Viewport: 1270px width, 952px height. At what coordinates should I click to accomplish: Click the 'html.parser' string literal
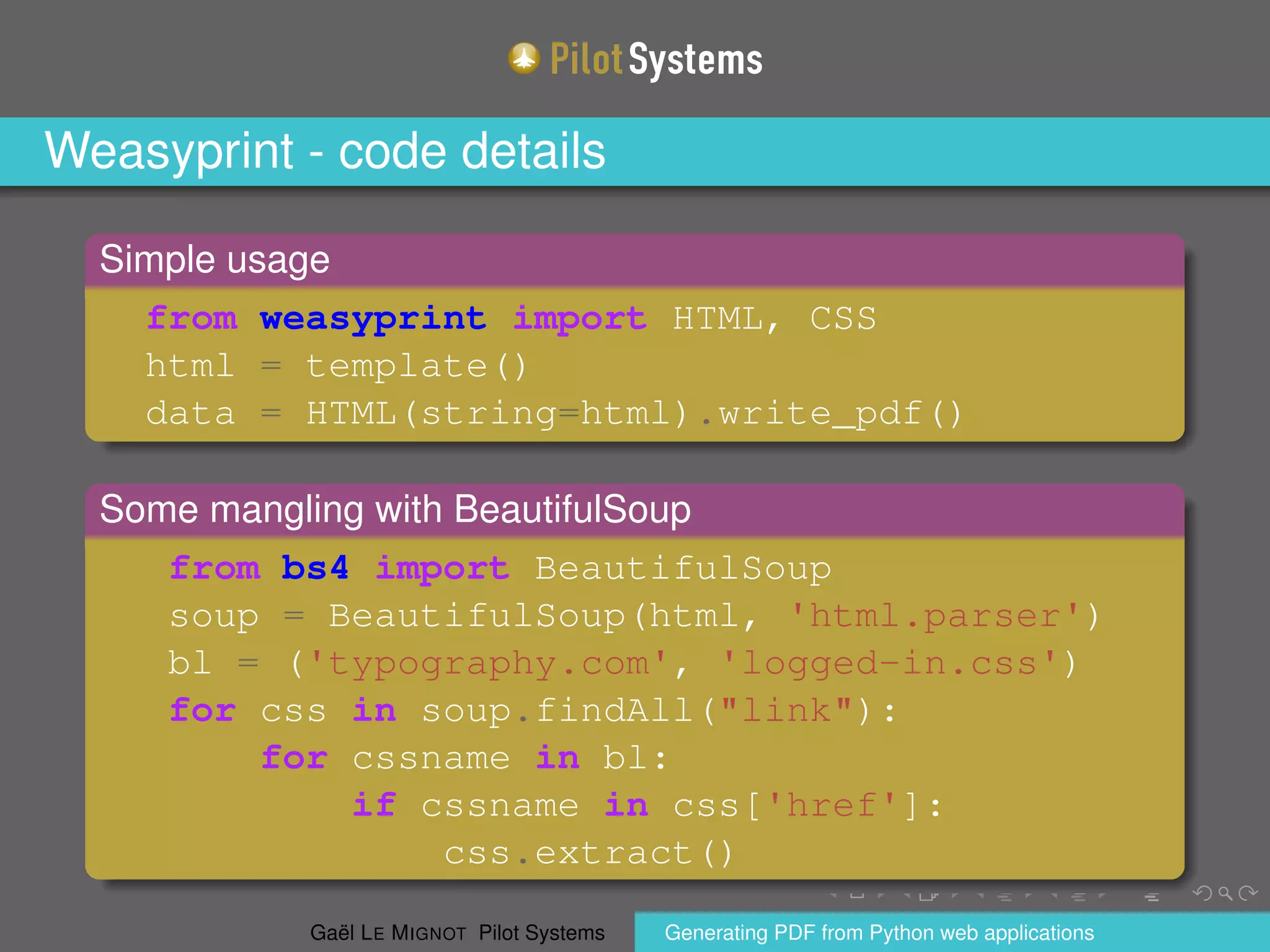pyautogui.click(x=935, y=616)
